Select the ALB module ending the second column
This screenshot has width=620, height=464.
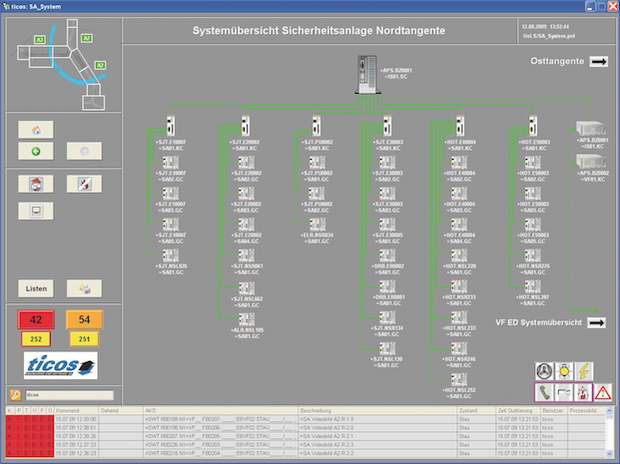247,320
